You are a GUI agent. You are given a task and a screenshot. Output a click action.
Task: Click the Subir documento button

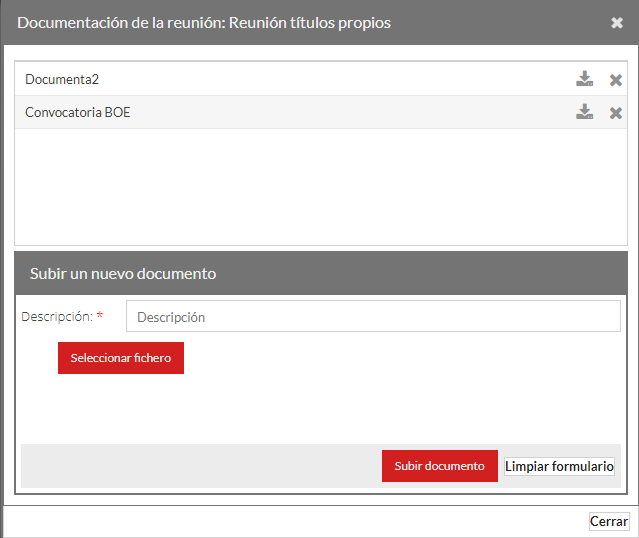coord(440,466)
